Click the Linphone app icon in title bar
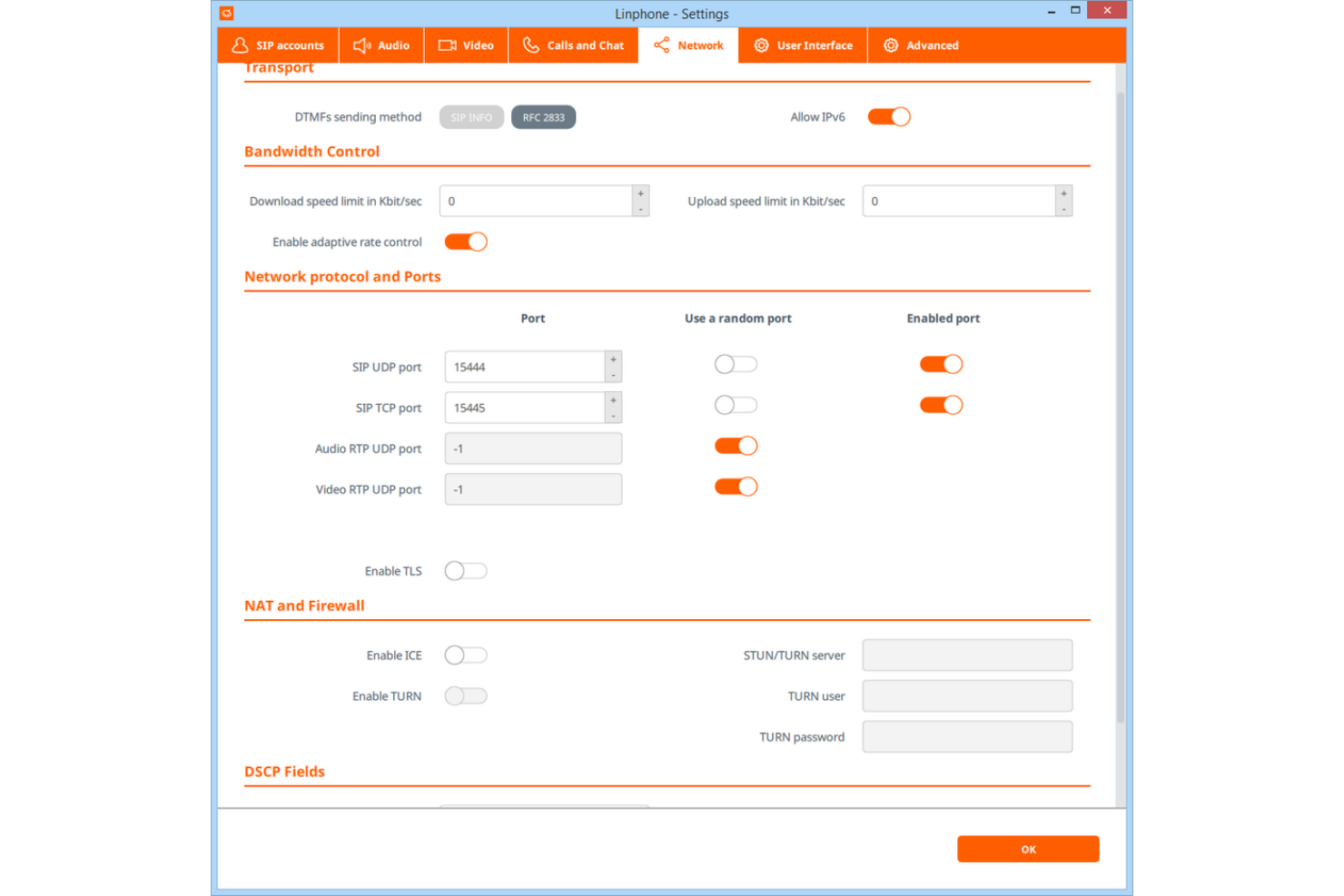The image size is (1344, 896). 227,13
